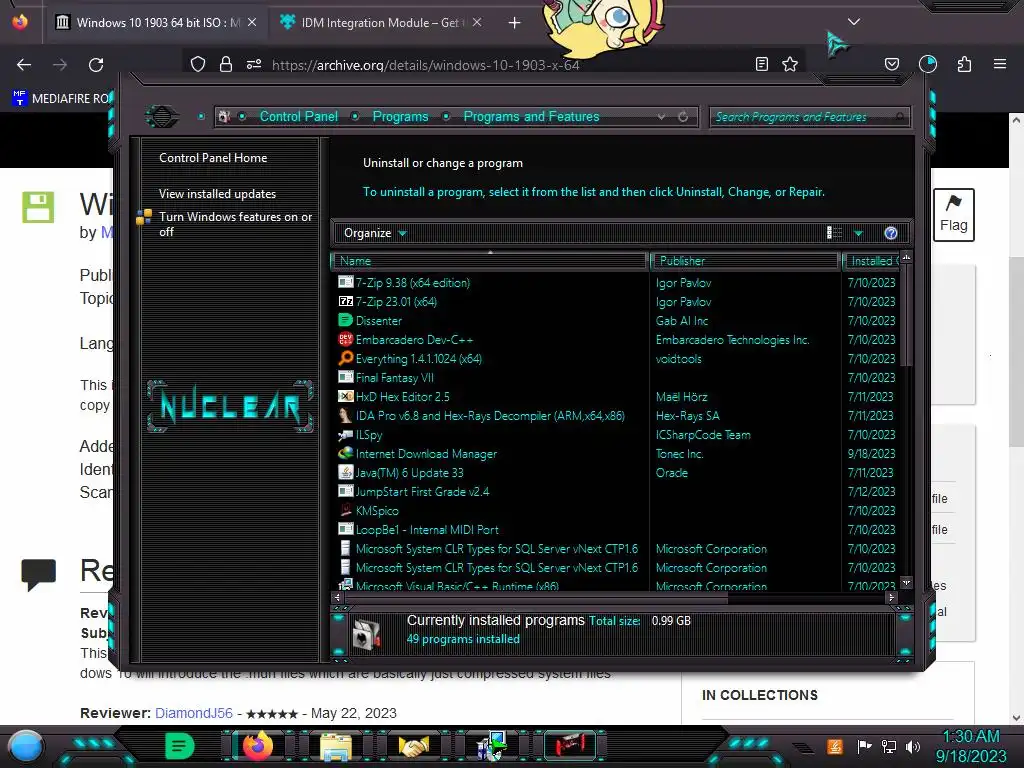Click the volume speaker tray icon

pyautogui.click(x=913, y=746)
